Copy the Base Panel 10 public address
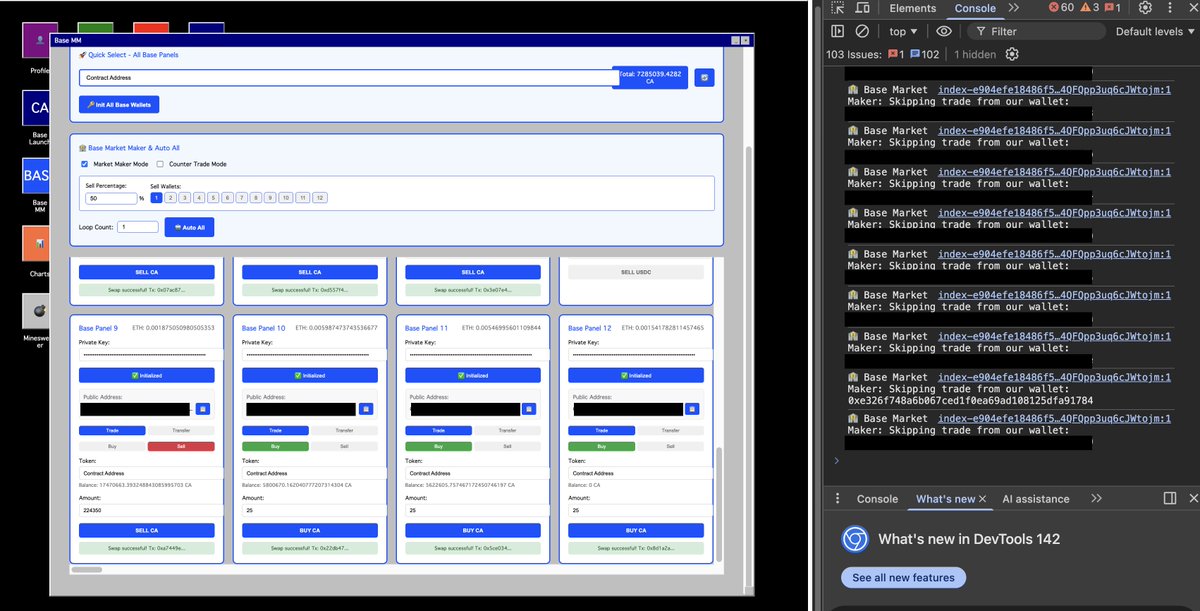Screen dimensions: 1200x611 pos(366,409)
